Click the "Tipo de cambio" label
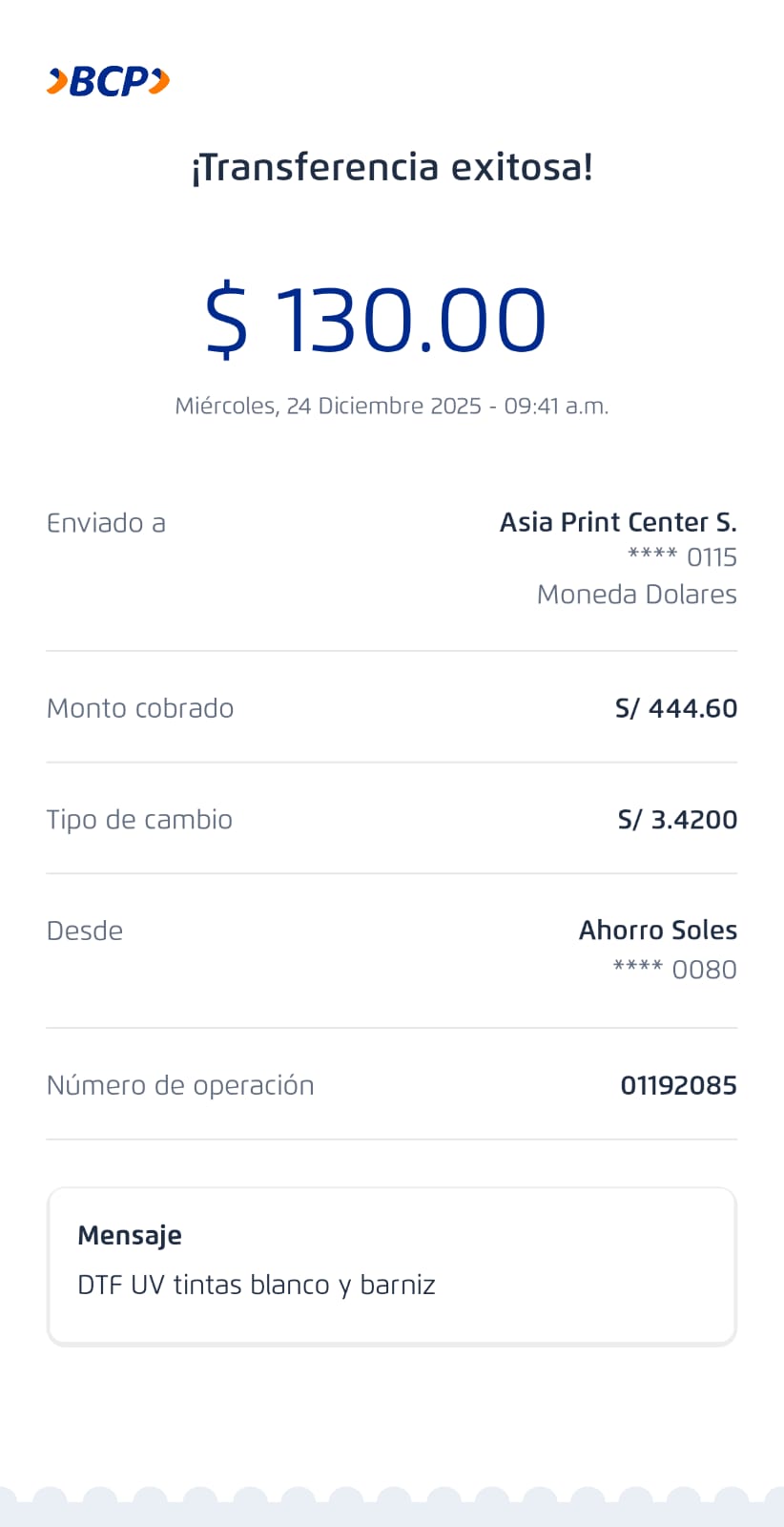Image resolution: width=784 pixels, height=1527 pixels. click(x=139, y=820)
